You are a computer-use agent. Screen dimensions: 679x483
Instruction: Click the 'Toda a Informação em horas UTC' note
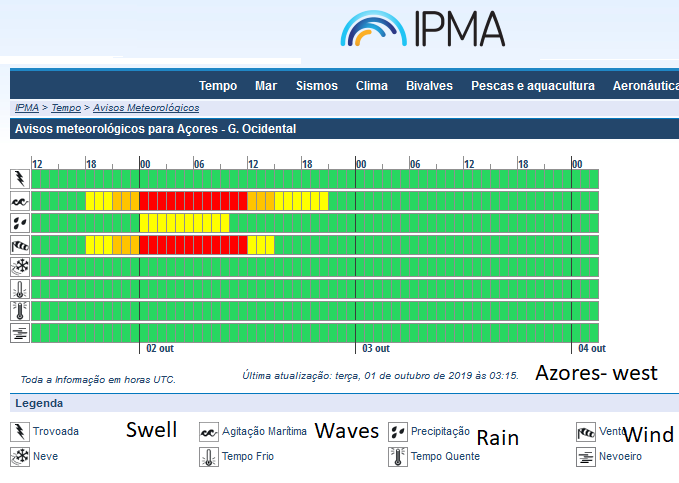coord(98,380)
